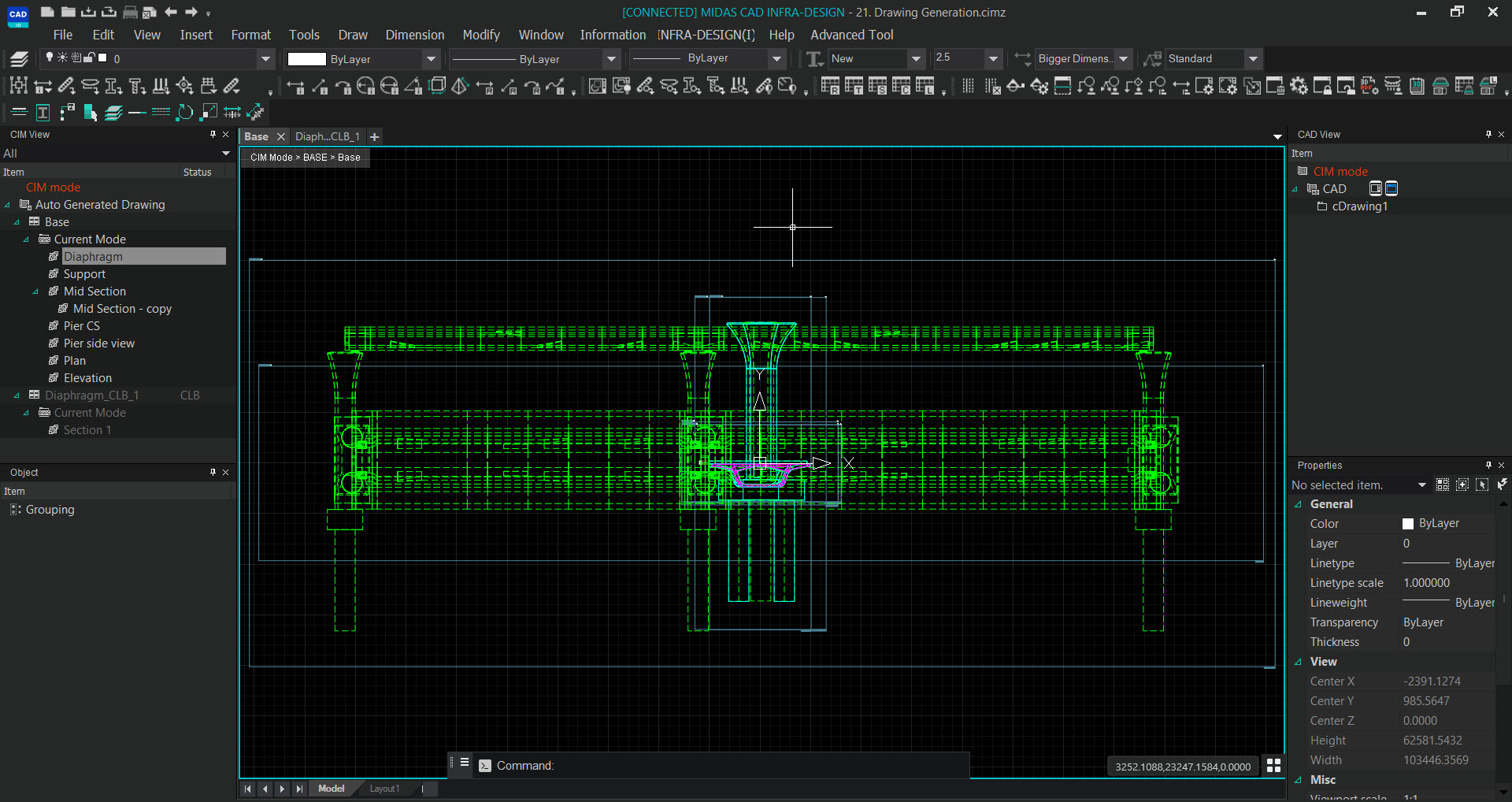
Task: Collapse the Current Mode node in CIM View
Action: click(26, 239)
